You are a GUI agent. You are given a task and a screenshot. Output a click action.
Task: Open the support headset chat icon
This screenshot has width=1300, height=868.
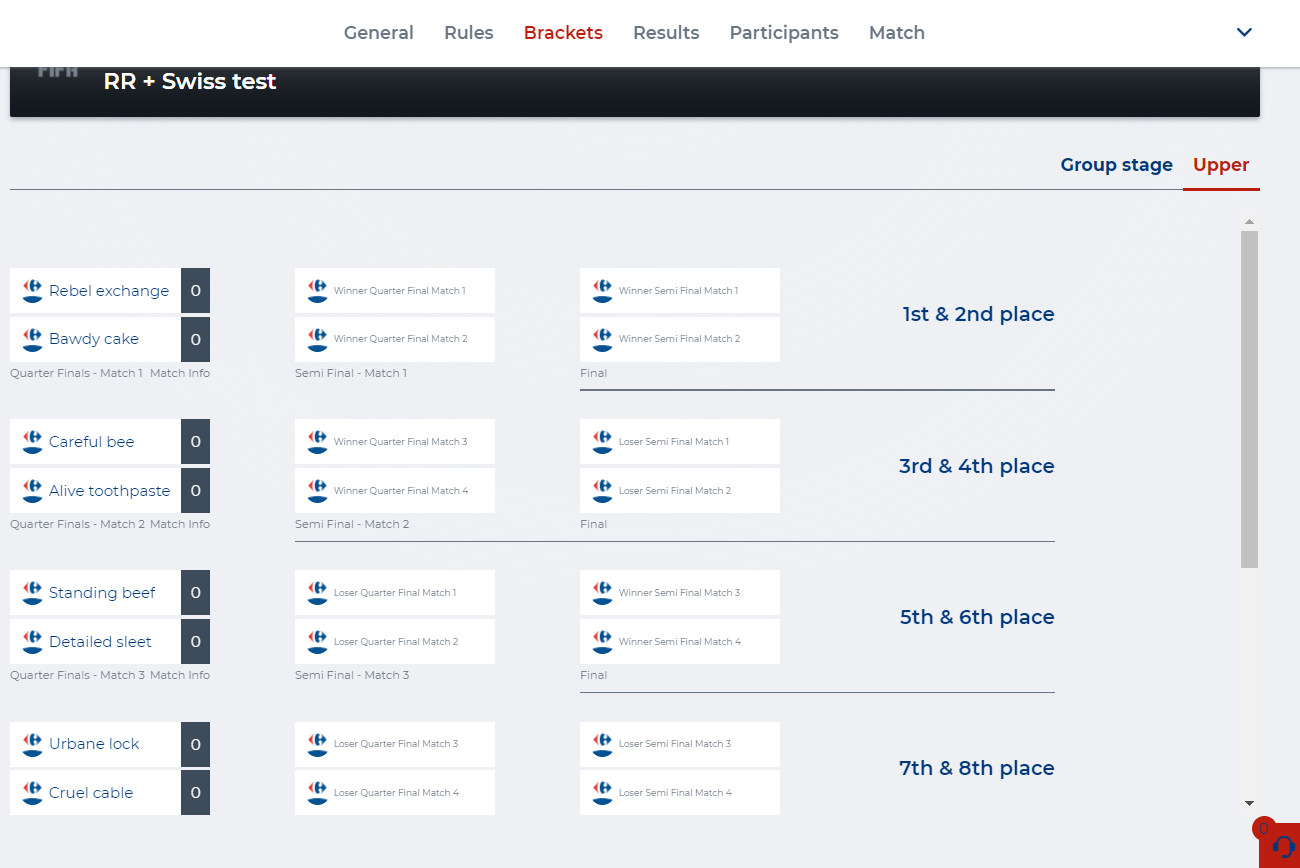click(1283, 847)
